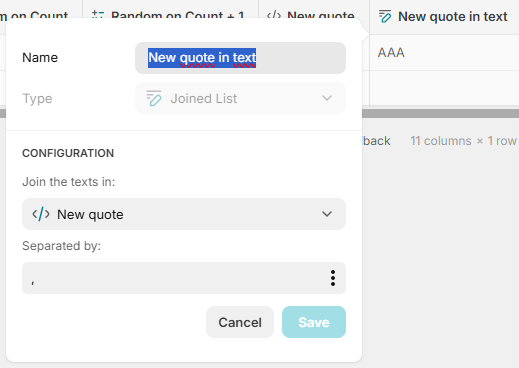519x368 pixels.
Task: Click the joined list icon in column header
Action: [385, 16]
